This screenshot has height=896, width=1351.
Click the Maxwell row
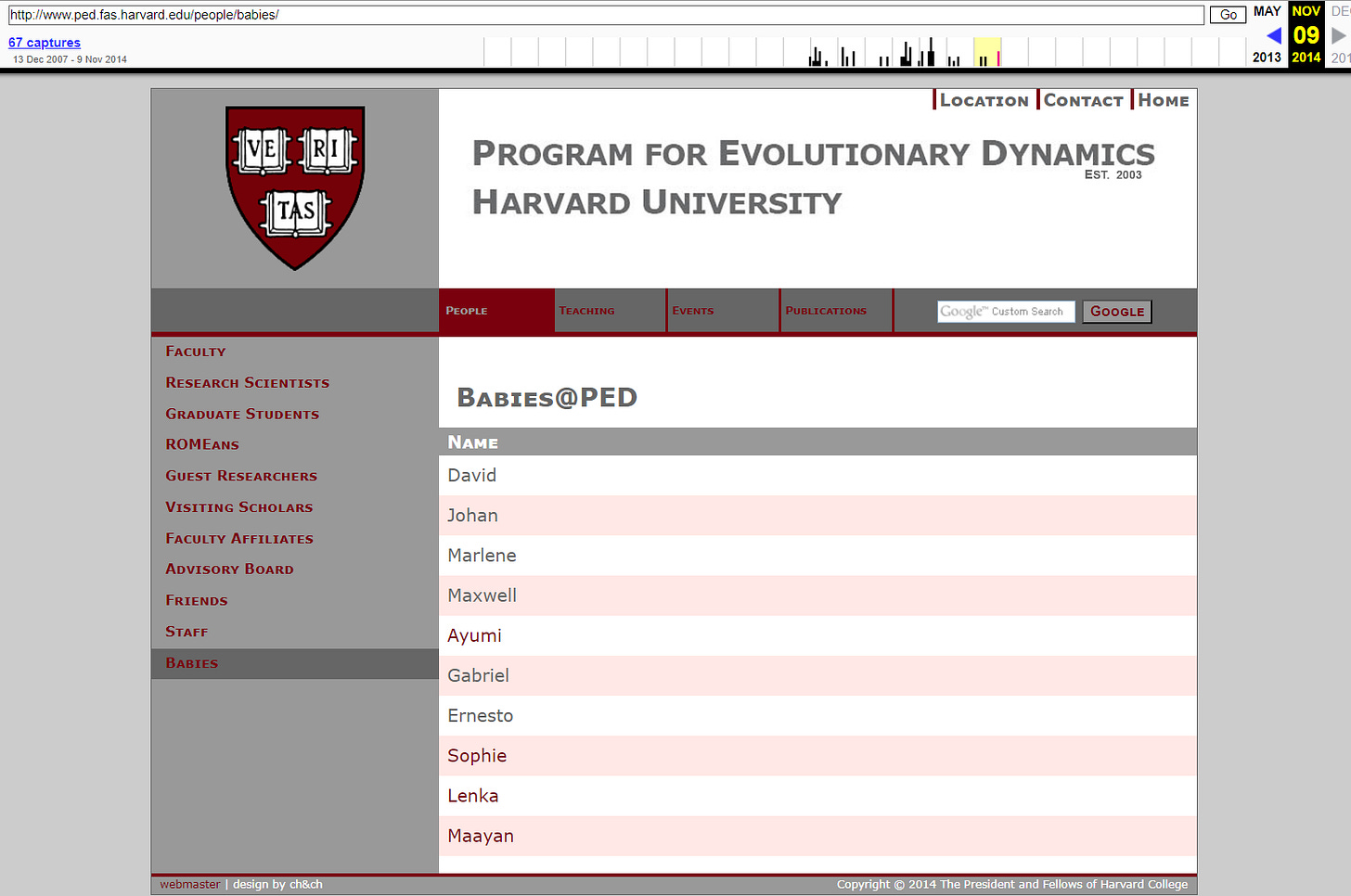tap(817, 595)
